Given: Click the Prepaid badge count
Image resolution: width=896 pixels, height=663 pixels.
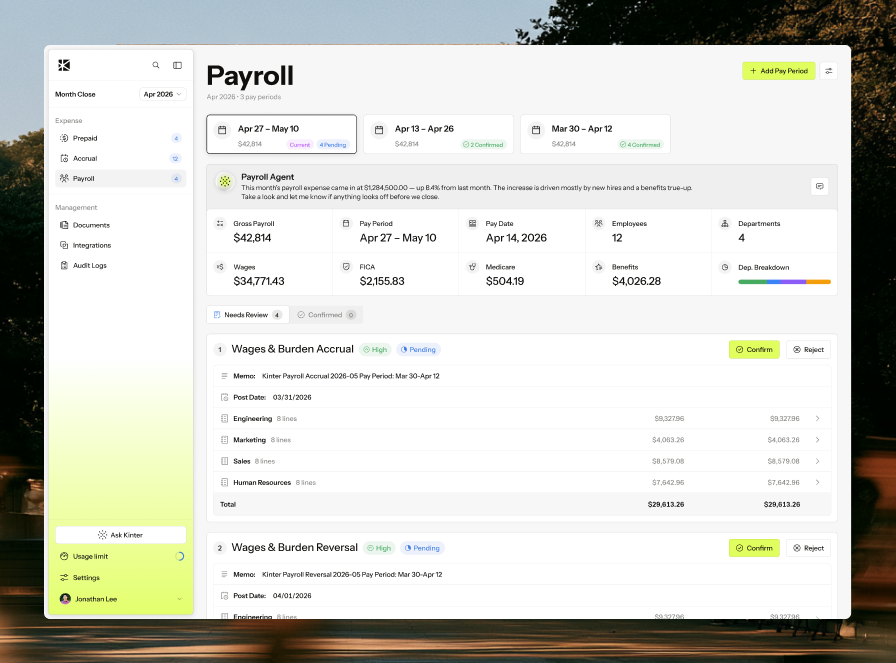Looking at the screenshot, I should click(176, 138).
